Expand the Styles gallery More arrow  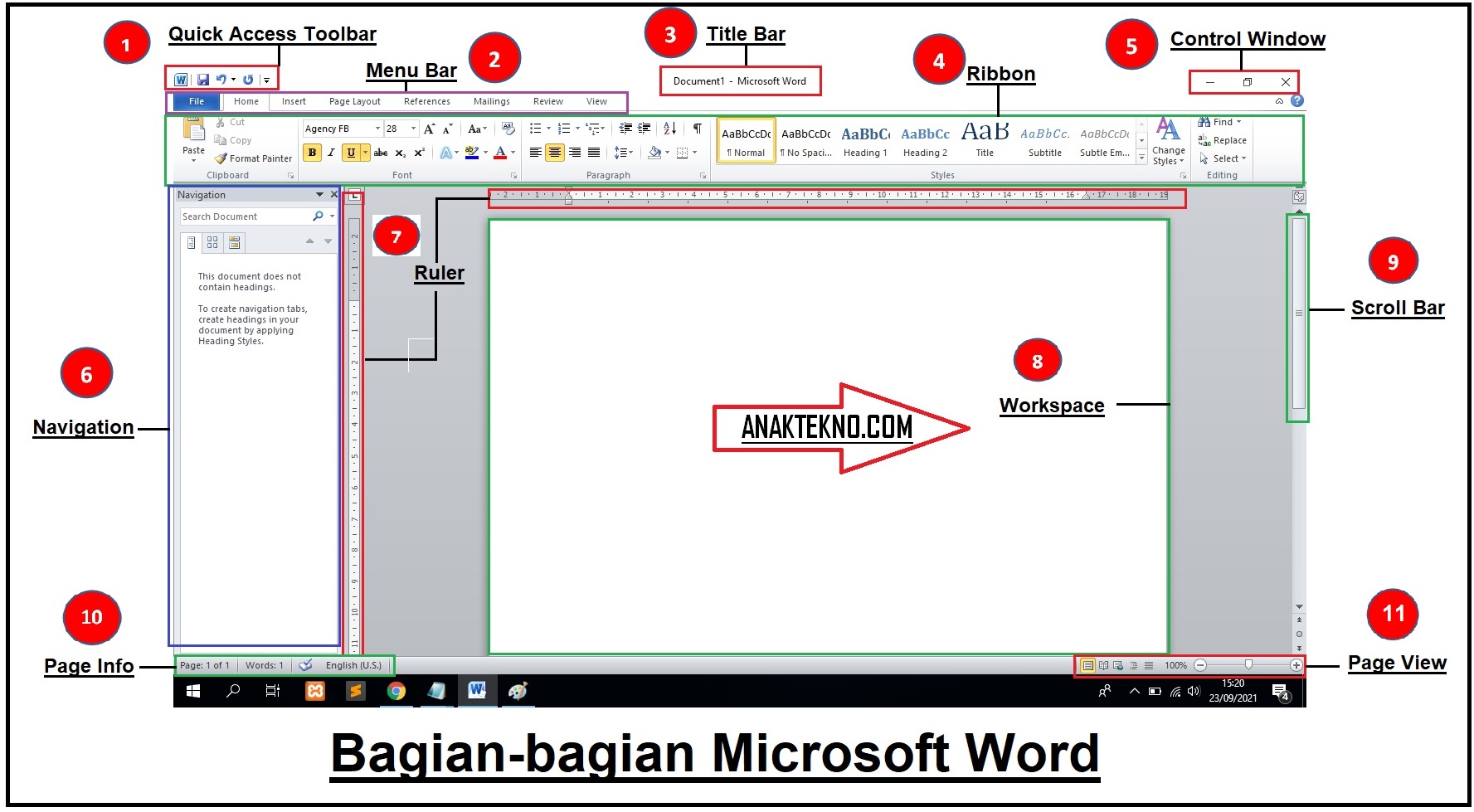click(1142, 157)
